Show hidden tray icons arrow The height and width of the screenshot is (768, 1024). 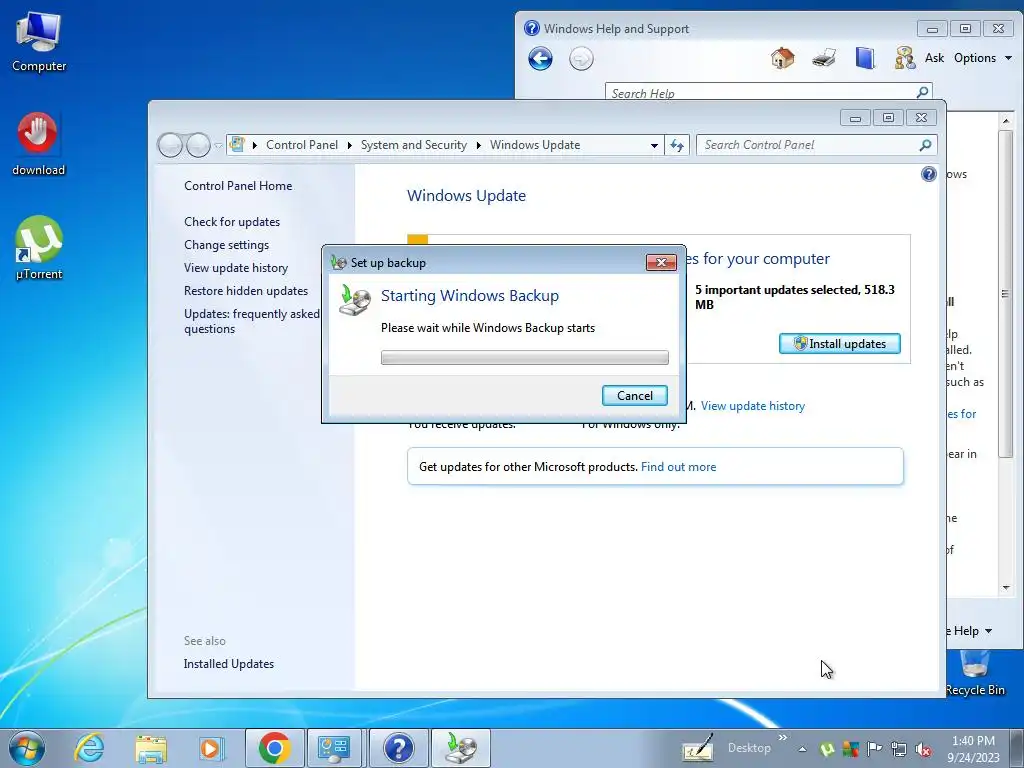click(x=802, y=749)
